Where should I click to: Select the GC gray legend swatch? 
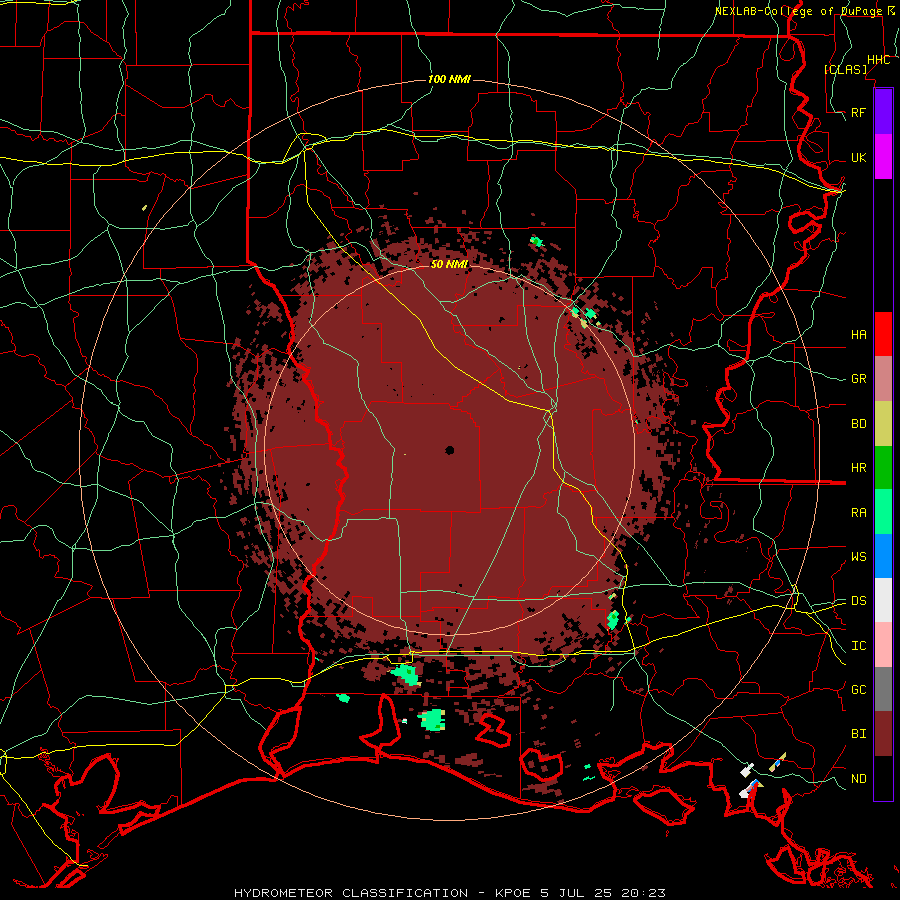[x=883, y=689]
